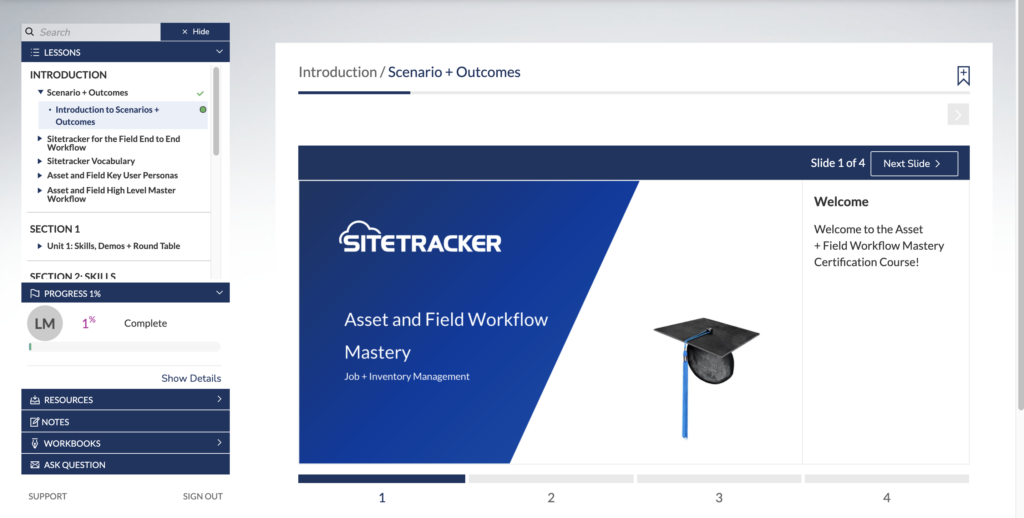Click the Hide sidebar button

tap(195, 31)
